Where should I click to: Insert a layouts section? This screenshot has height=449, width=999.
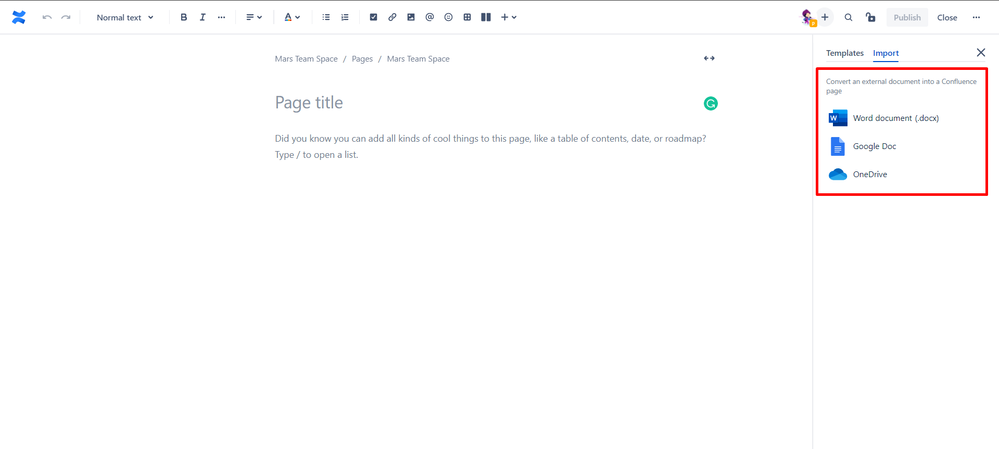point(485,18)
